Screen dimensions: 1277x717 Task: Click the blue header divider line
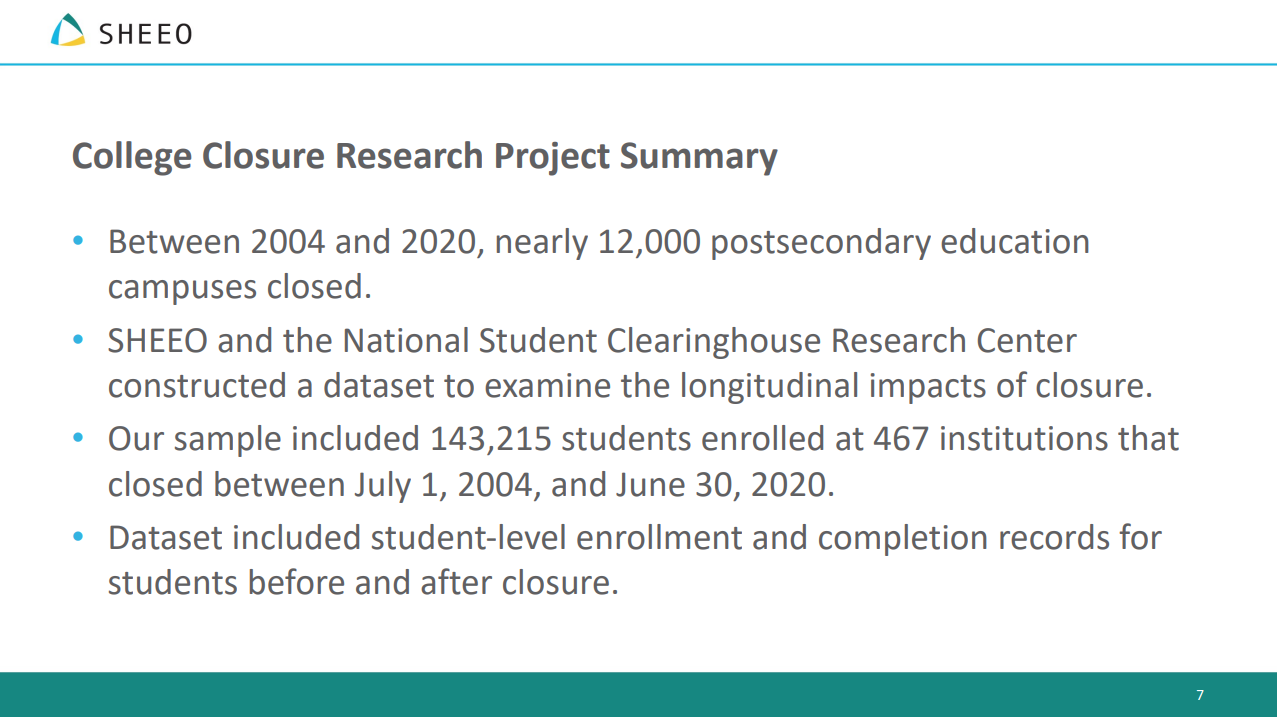pos(638,64)
